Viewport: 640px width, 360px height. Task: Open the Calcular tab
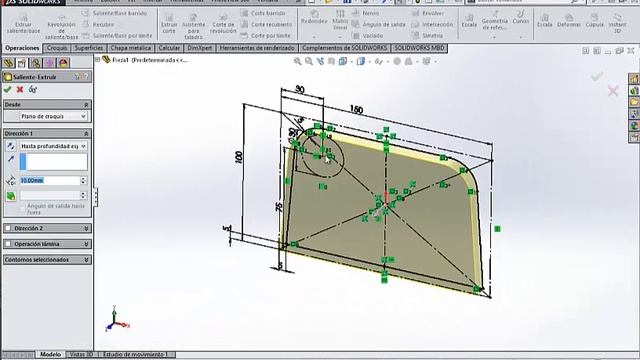click(x=169, y=48)
